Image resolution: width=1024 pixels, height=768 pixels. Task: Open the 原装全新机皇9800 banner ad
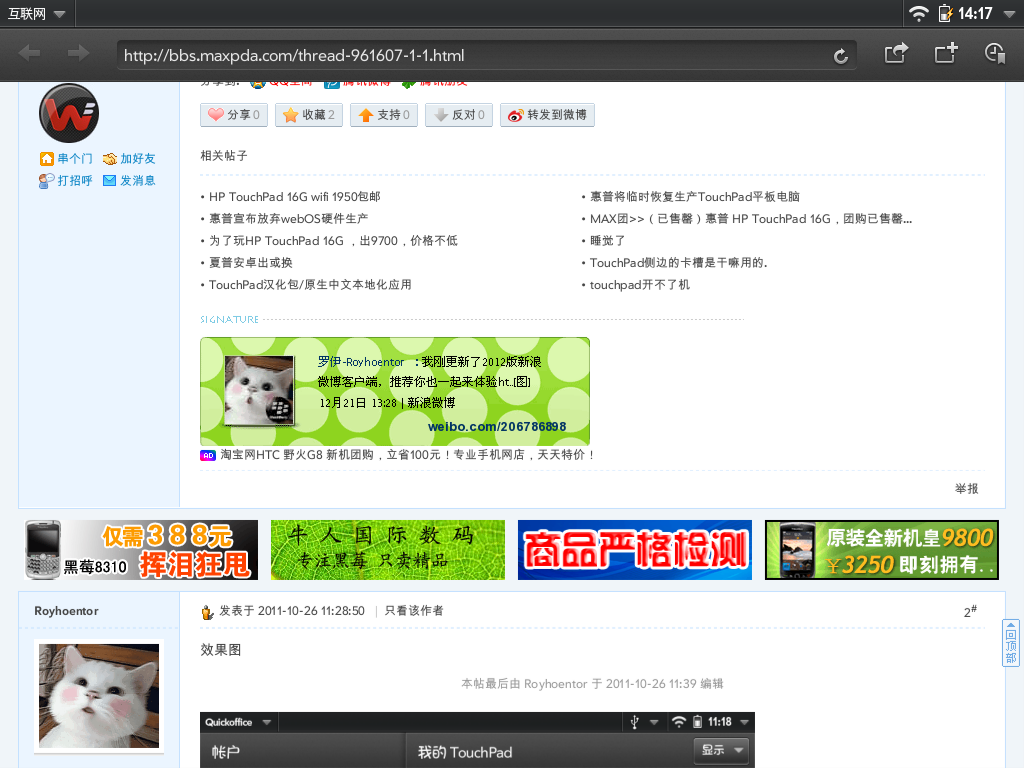pos(882,550)
